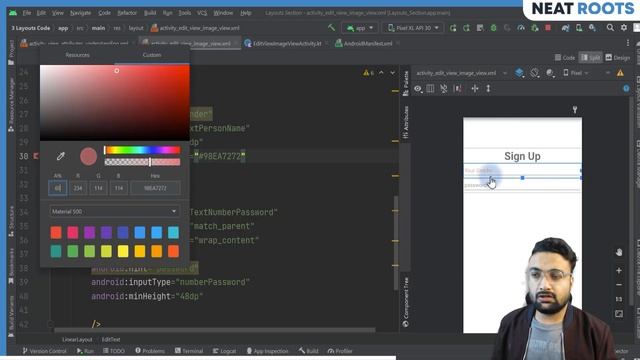Open the Problems tool window
The image size is (640, 360).
point(150,351)
